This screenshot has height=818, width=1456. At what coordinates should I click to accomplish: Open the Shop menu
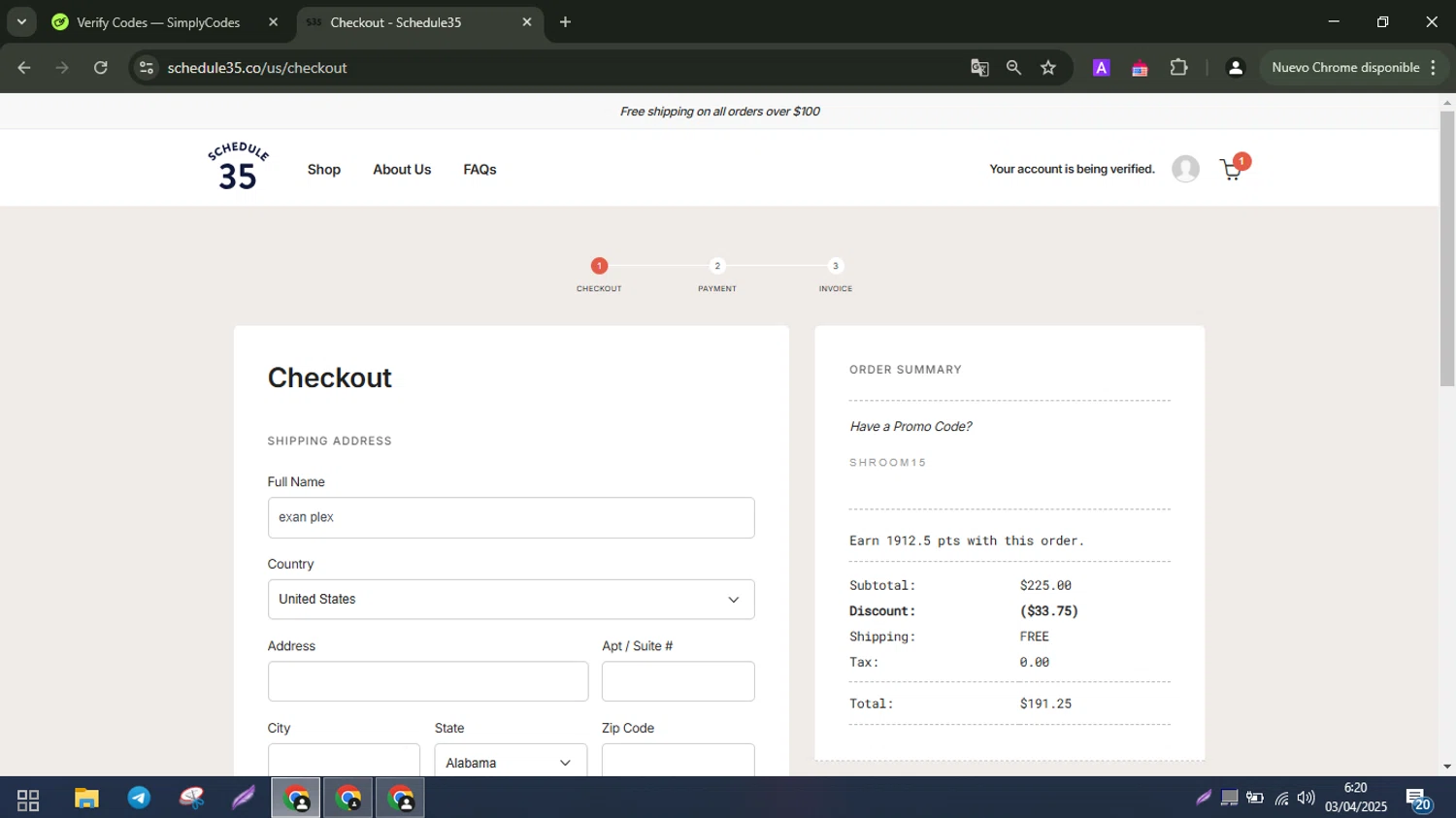tap(324, 170)
